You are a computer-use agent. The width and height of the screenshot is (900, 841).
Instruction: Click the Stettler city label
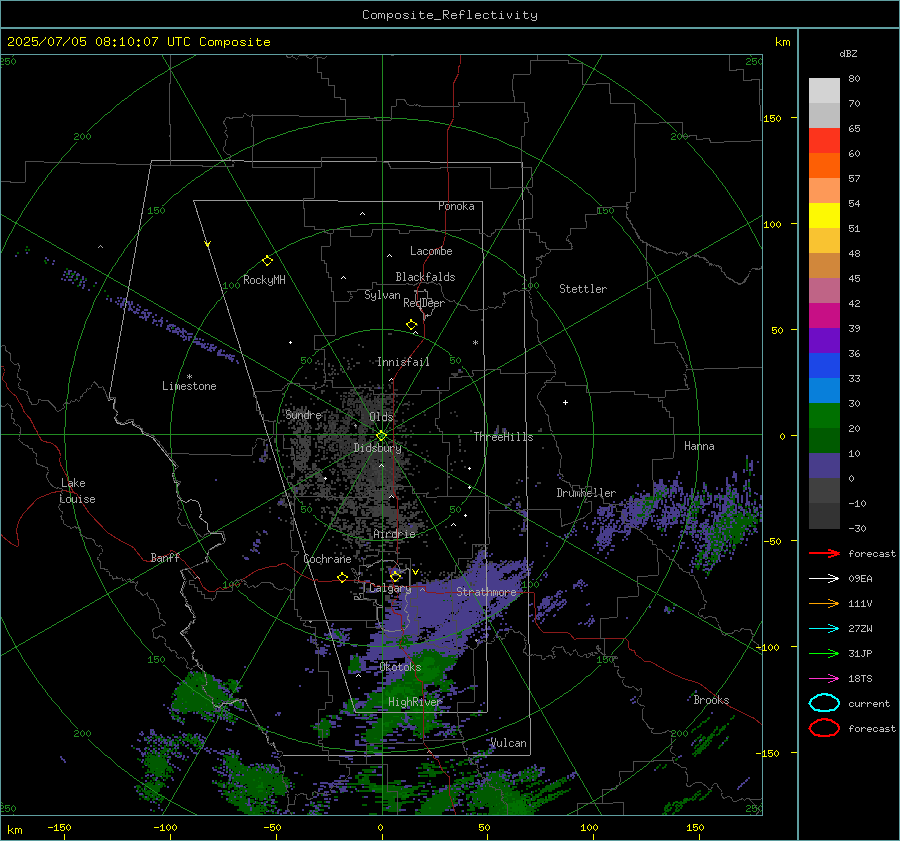click(583, 289)
